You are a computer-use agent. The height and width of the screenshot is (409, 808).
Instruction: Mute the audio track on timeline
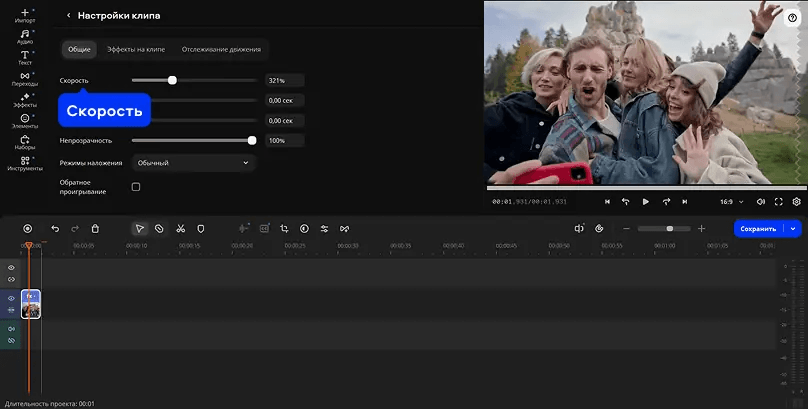click(x=12, y=328)
